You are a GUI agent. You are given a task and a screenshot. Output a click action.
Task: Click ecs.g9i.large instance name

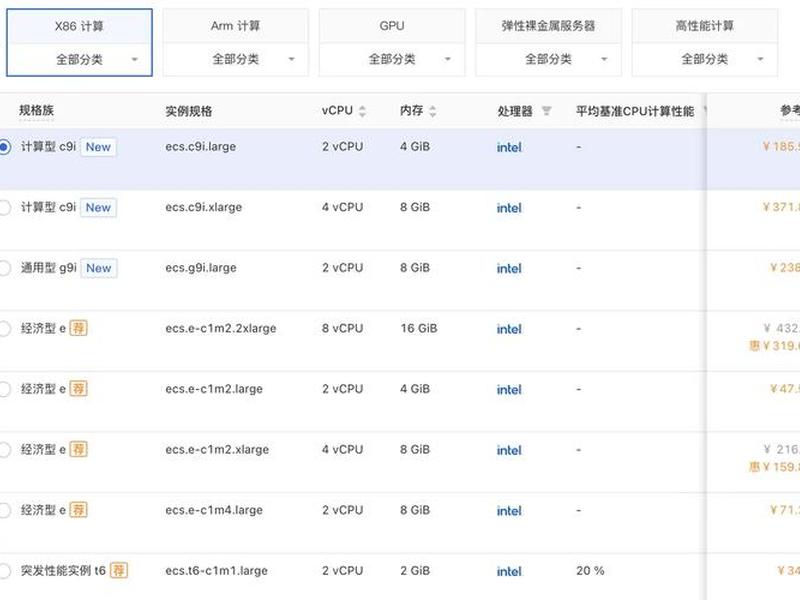tap(201, 268)
